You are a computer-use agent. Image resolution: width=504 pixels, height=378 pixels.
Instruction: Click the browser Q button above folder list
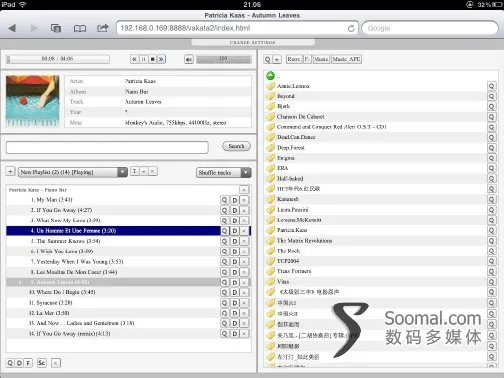(267, 59)
